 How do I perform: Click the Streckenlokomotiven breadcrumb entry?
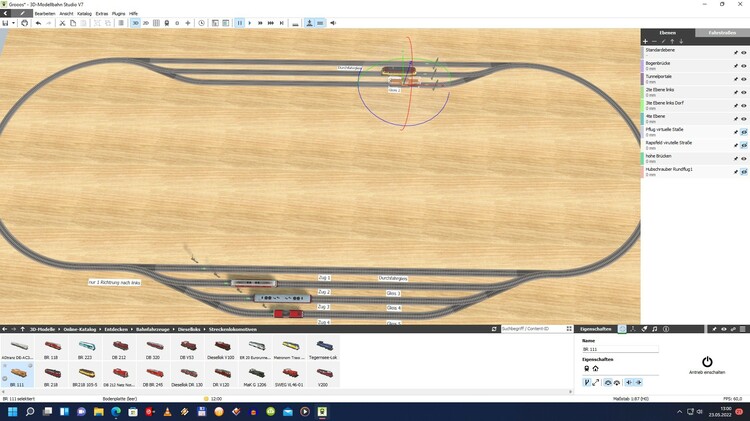pyautogui.click(x=232, y=329)
